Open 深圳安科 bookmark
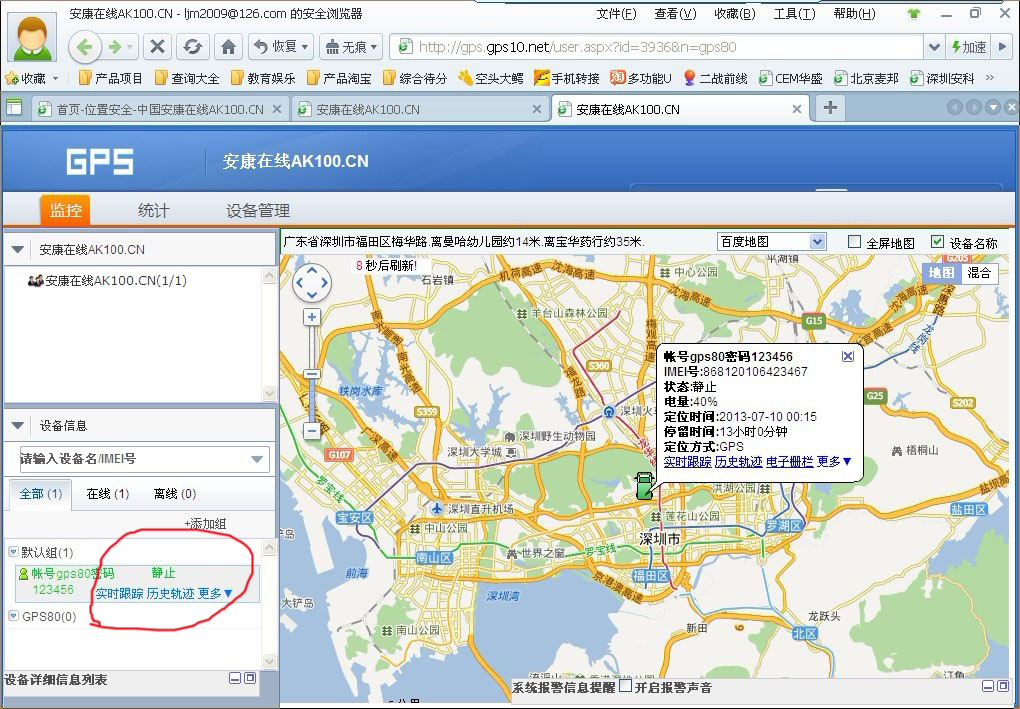Image resolution: width=1020 pixels, height=709 pixels. coord(943,79)
